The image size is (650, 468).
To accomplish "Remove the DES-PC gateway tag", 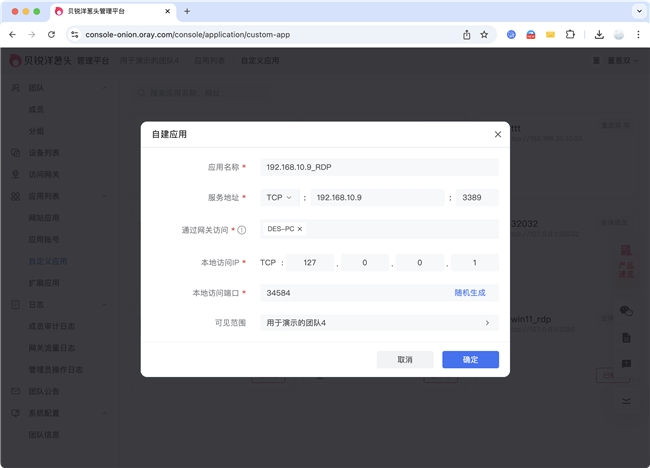I will tap(300, 229).
